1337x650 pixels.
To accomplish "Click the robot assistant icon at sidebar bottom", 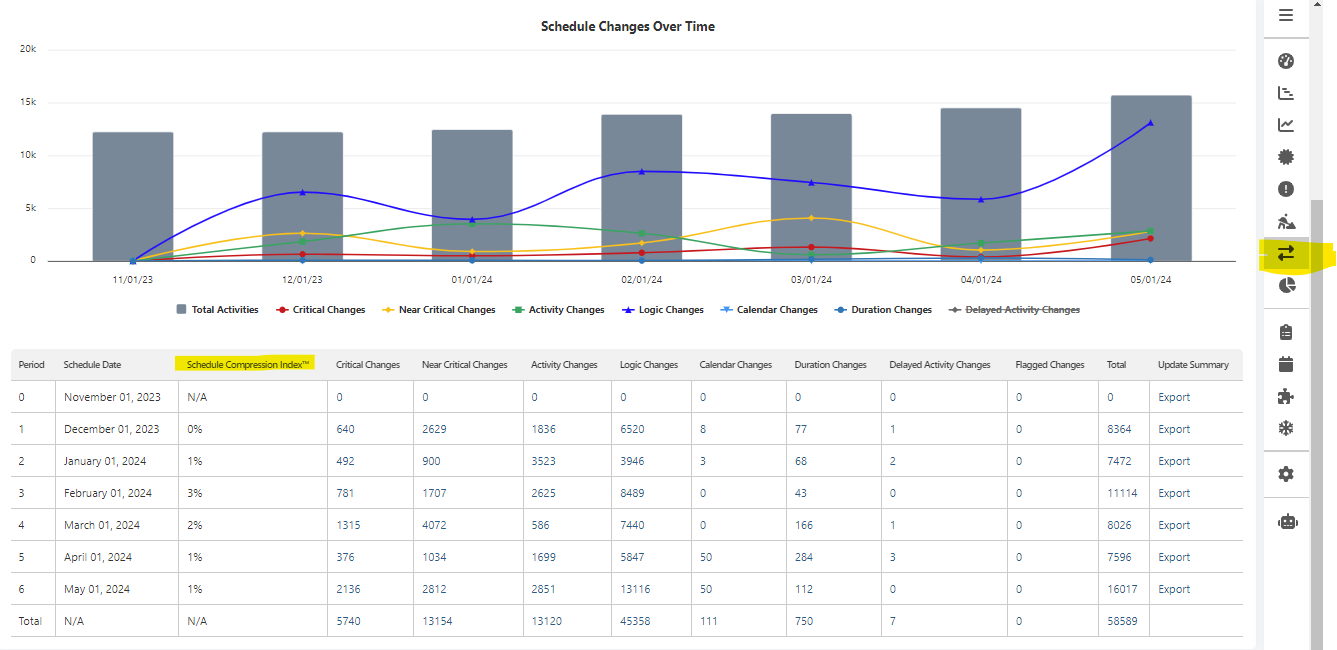I will pyautogui.click(x=1288, y=521).
